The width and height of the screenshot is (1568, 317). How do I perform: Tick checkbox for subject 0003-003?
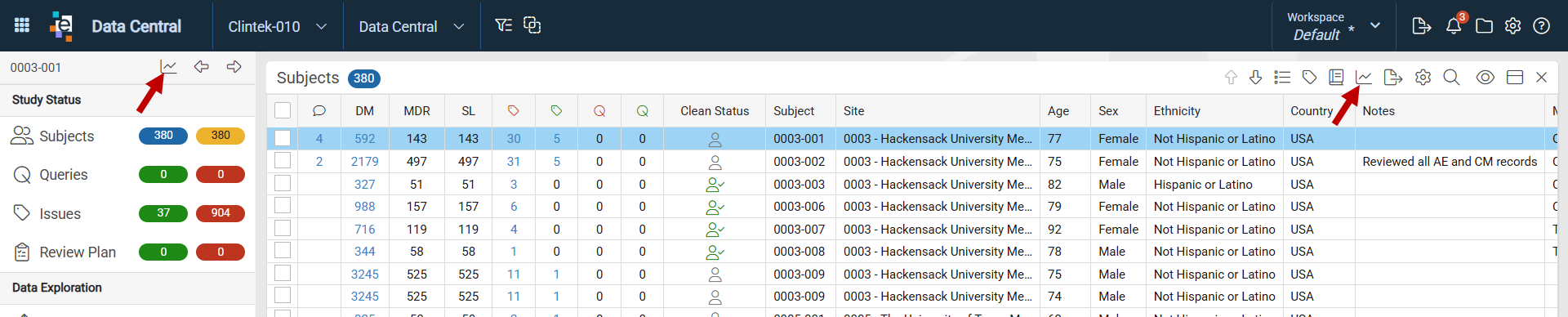[x=283, y=184]
